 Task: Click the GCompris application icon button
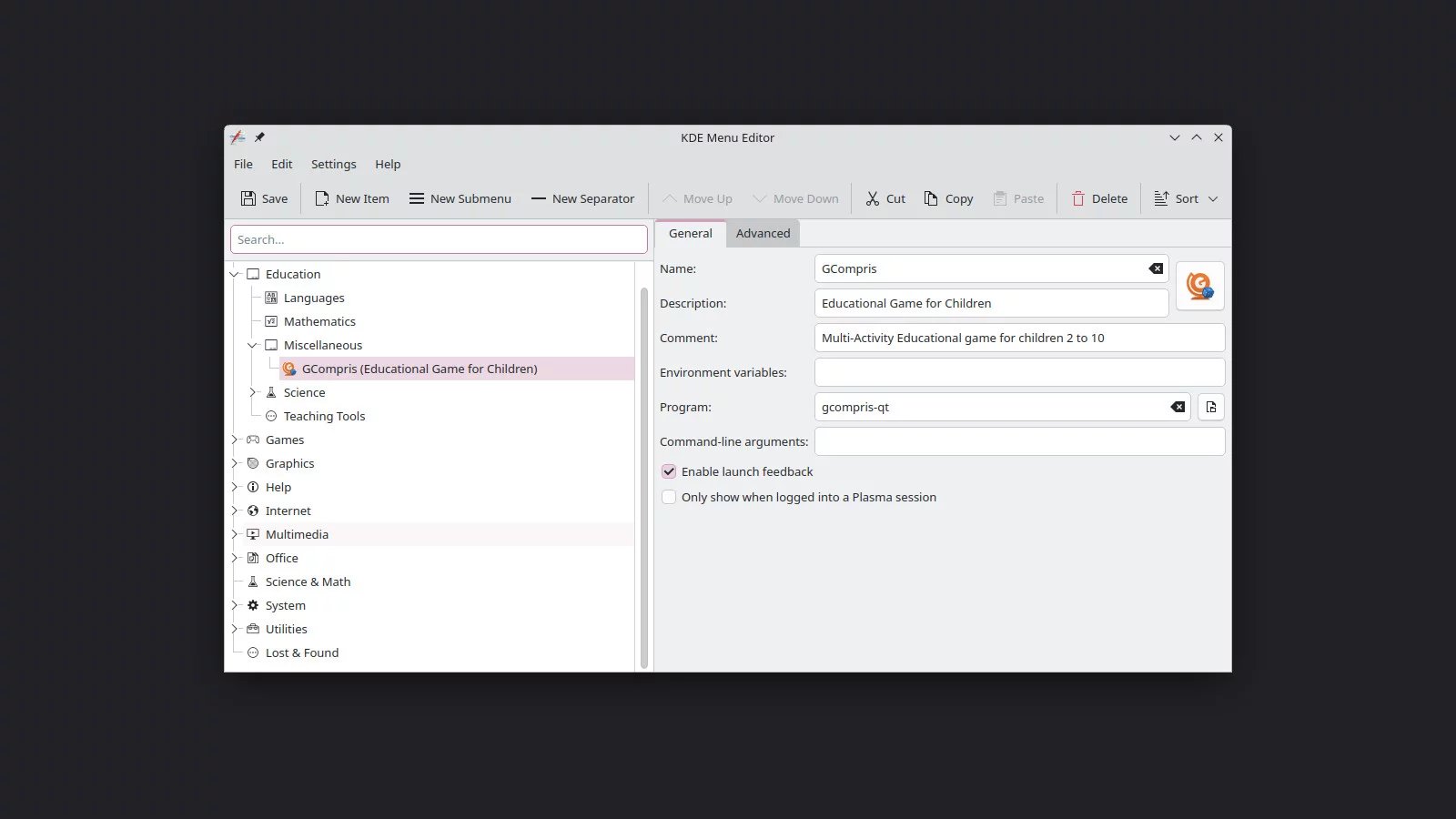coord(1199,286)
